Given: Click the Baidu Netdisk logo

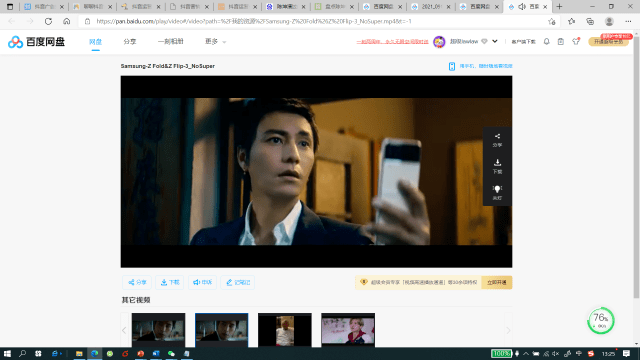Looking at the screenshot, I should point(37,42).
